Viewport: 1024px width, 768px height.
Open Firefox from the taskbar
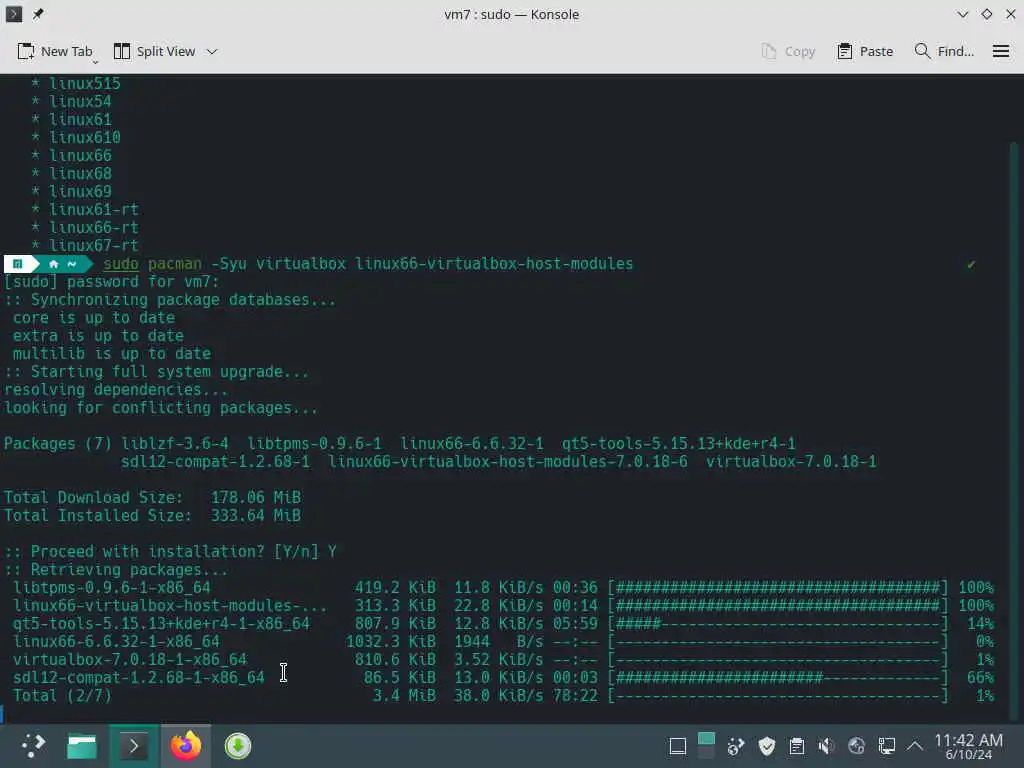coord(186,746)
